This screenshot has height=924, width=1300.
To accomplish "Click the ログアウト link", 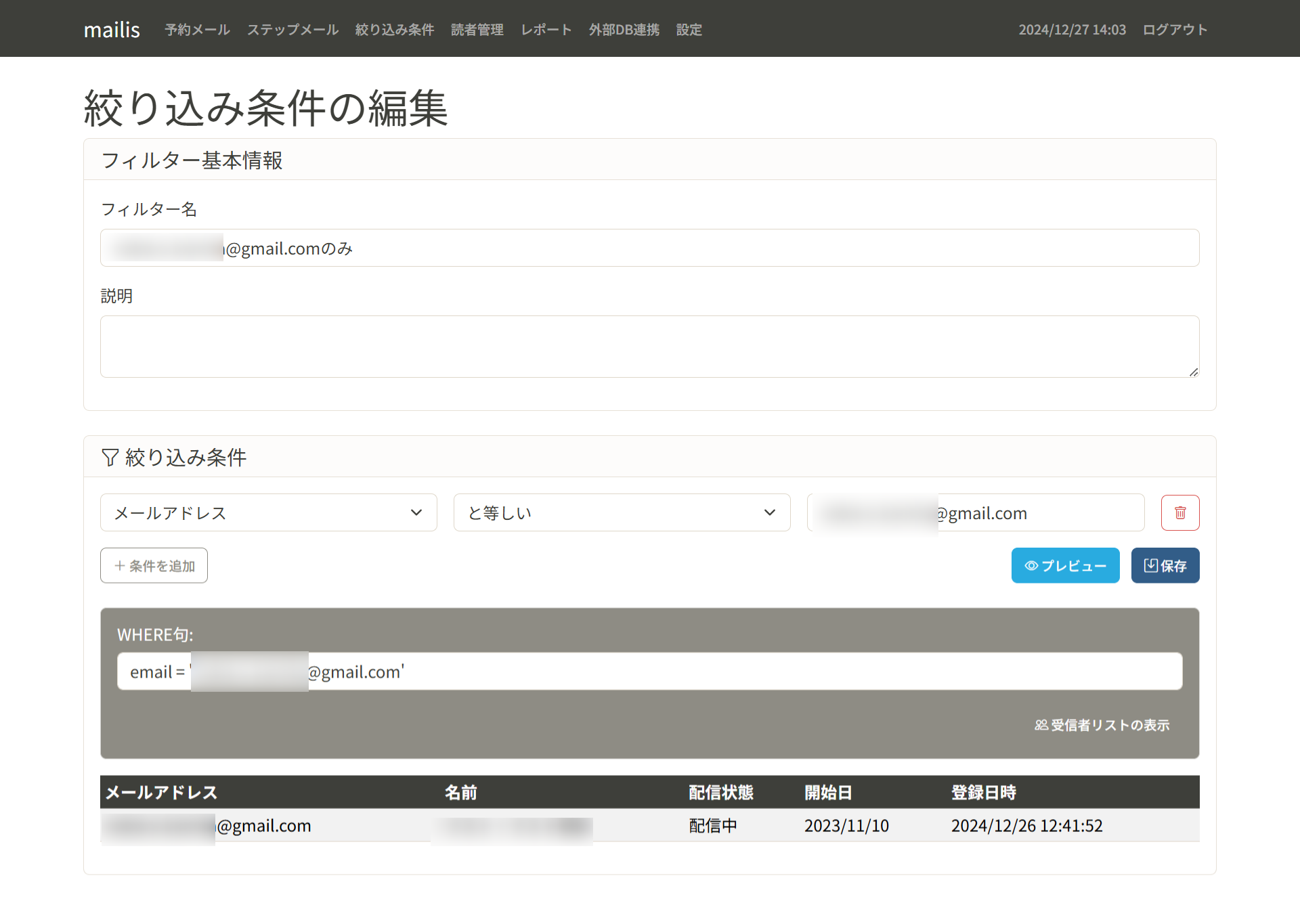I will click(1175, 30).
